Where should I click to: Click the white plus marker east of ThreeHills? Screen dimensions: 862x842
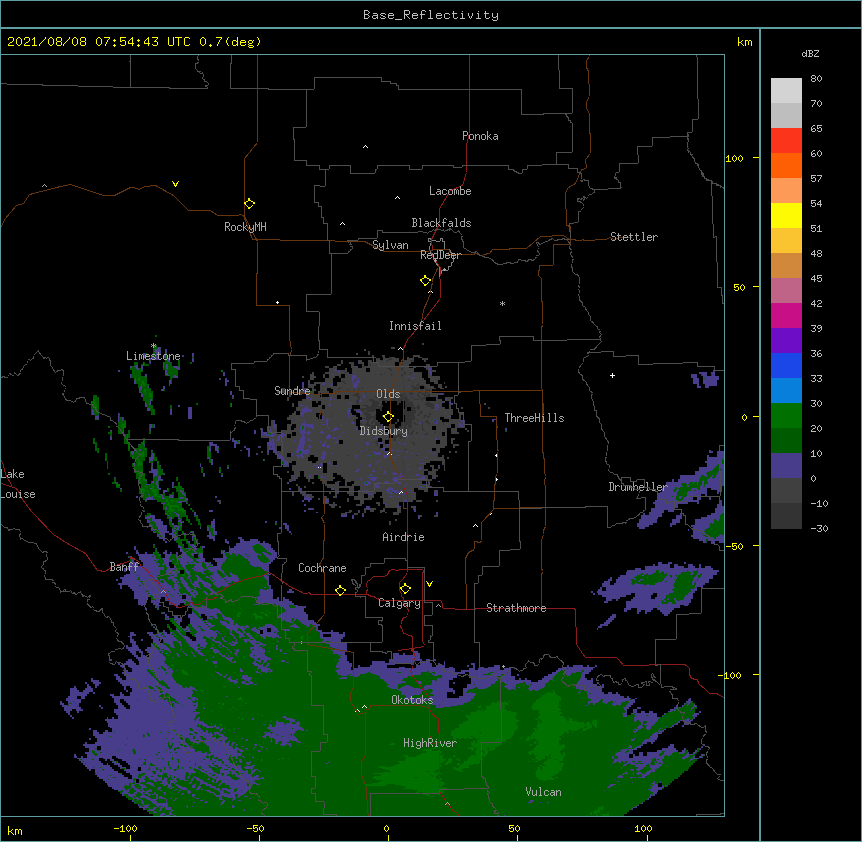612,375
